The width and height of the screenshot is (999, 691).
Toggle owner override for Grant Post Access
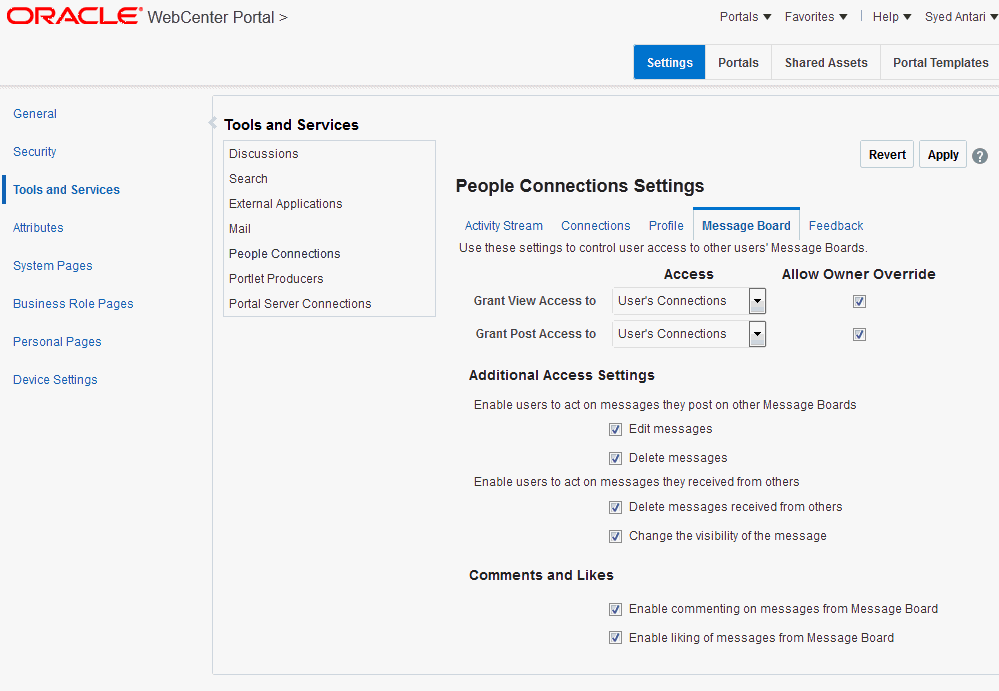click(x=859, y=334)
